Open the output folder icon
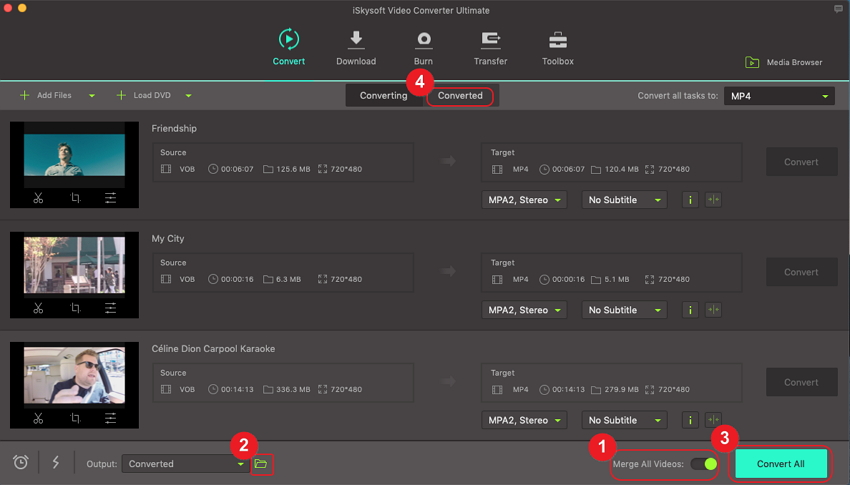The width and height of the screenshot is (850, 485). 261,464
